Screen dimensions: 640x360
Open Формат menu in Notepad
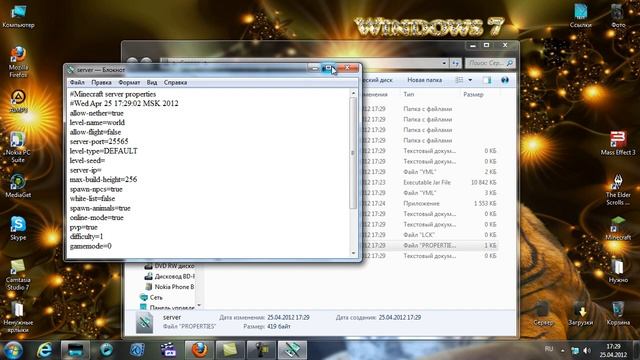[x=129, y=82]
